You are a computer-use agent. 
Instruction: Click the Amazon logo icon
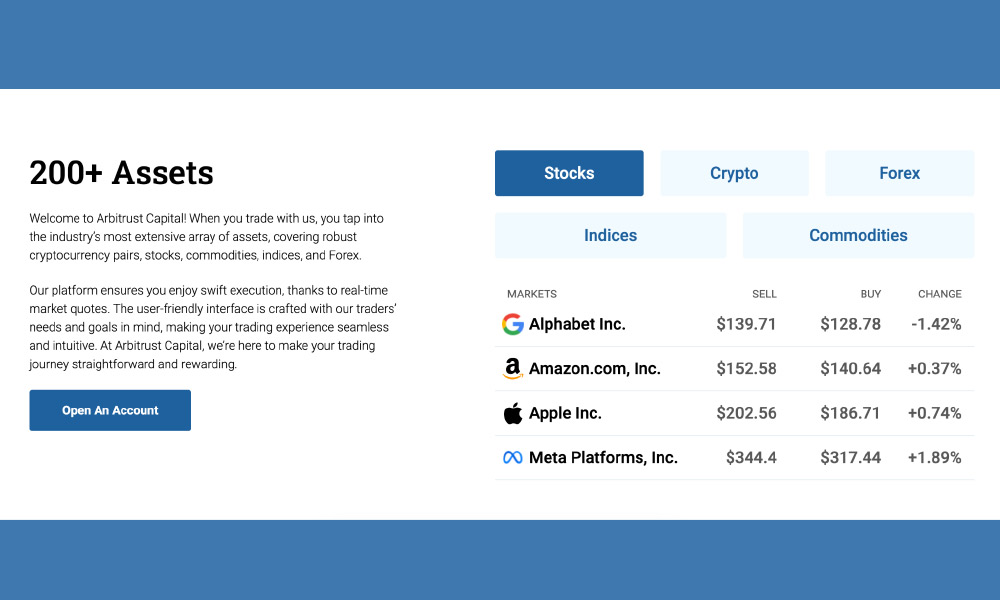pos(512,368)
